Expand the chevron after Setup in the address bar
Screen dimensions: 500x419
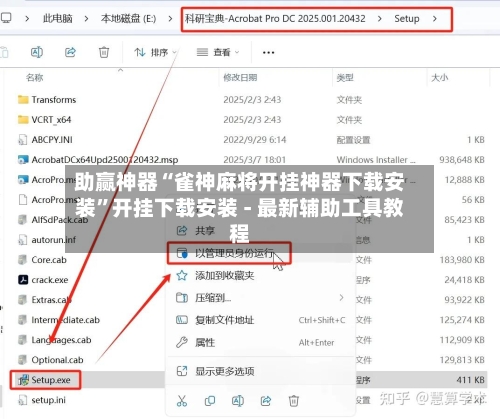coord(435,19)
